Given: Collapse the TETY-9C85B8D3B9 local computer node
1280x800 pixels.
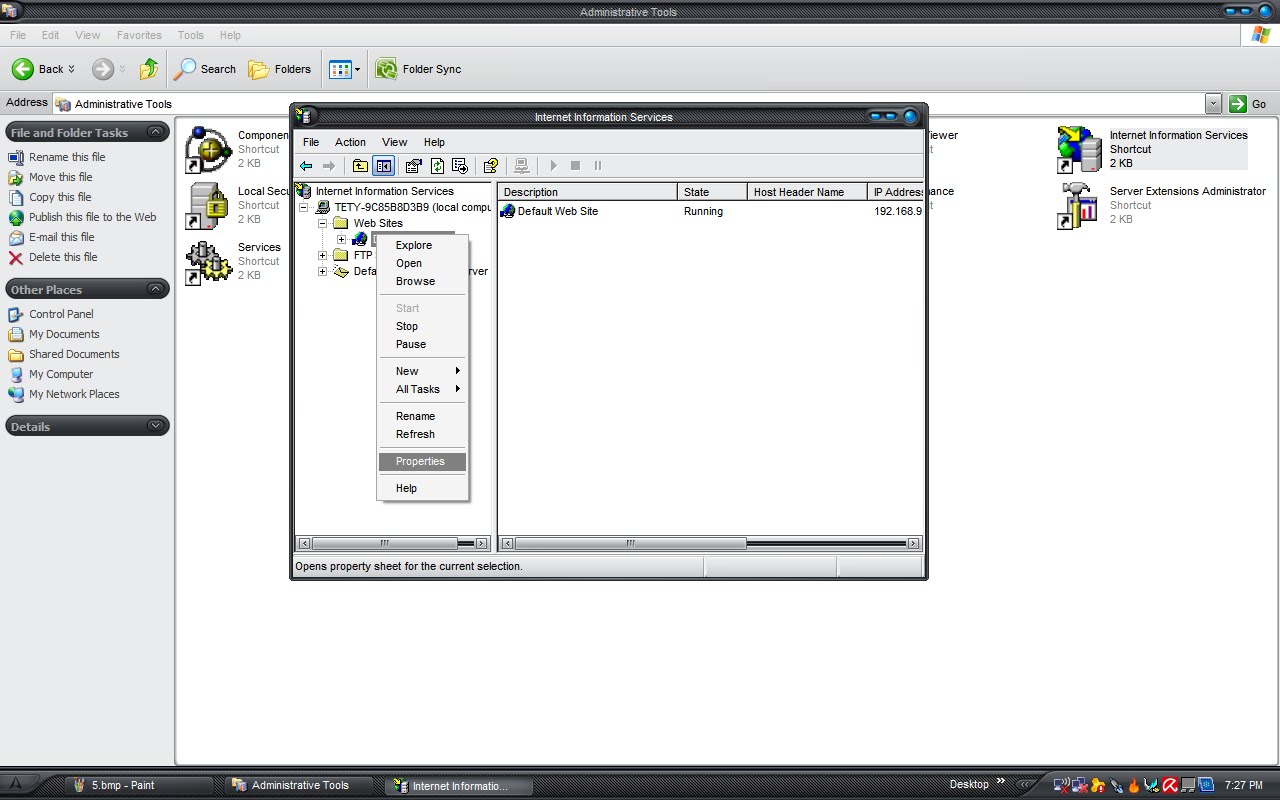Looking at the screenshot, I should [304, 208].
